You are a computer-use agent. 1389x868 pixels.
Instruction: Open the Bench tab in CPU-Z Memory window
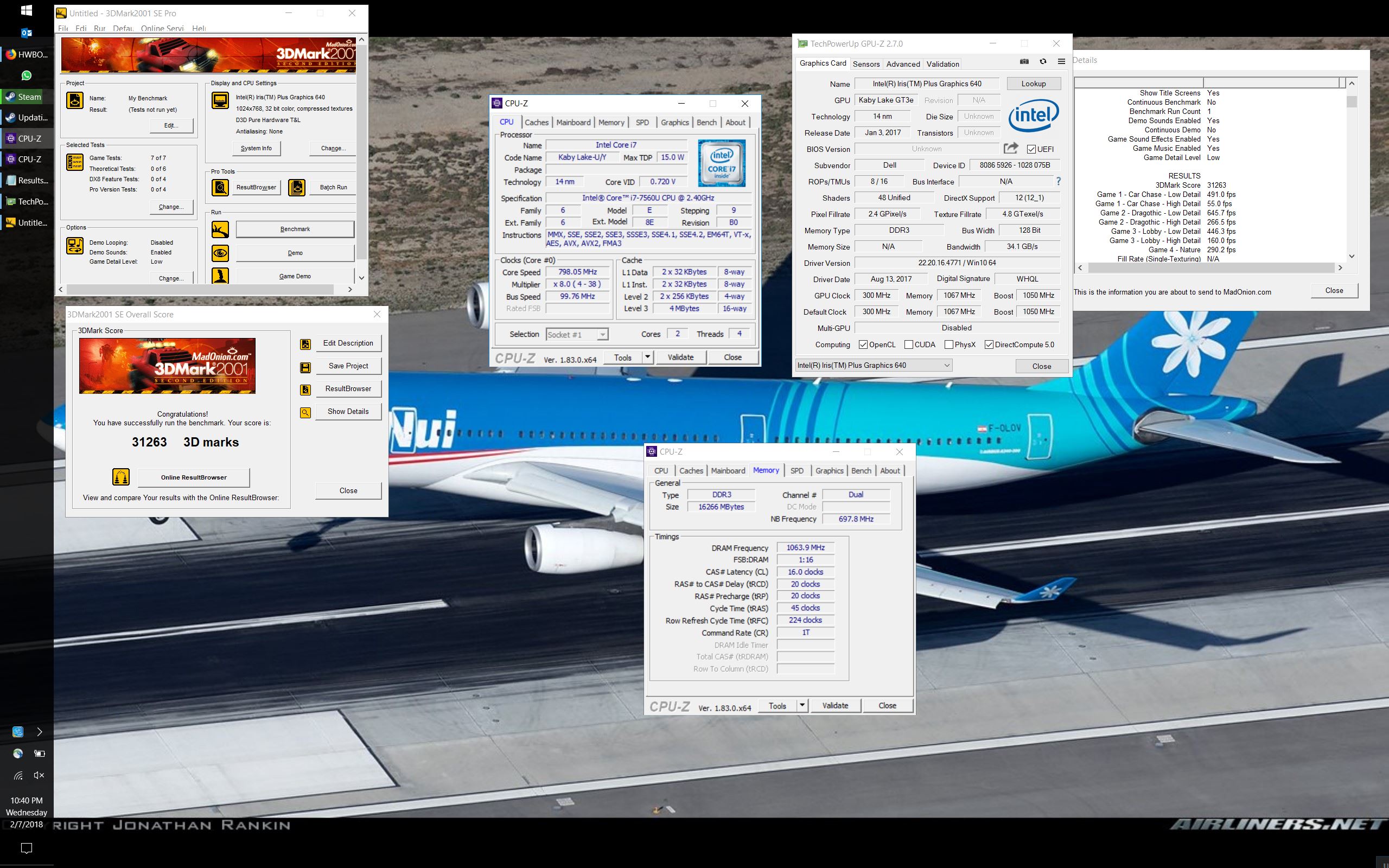tap(861, 471)
